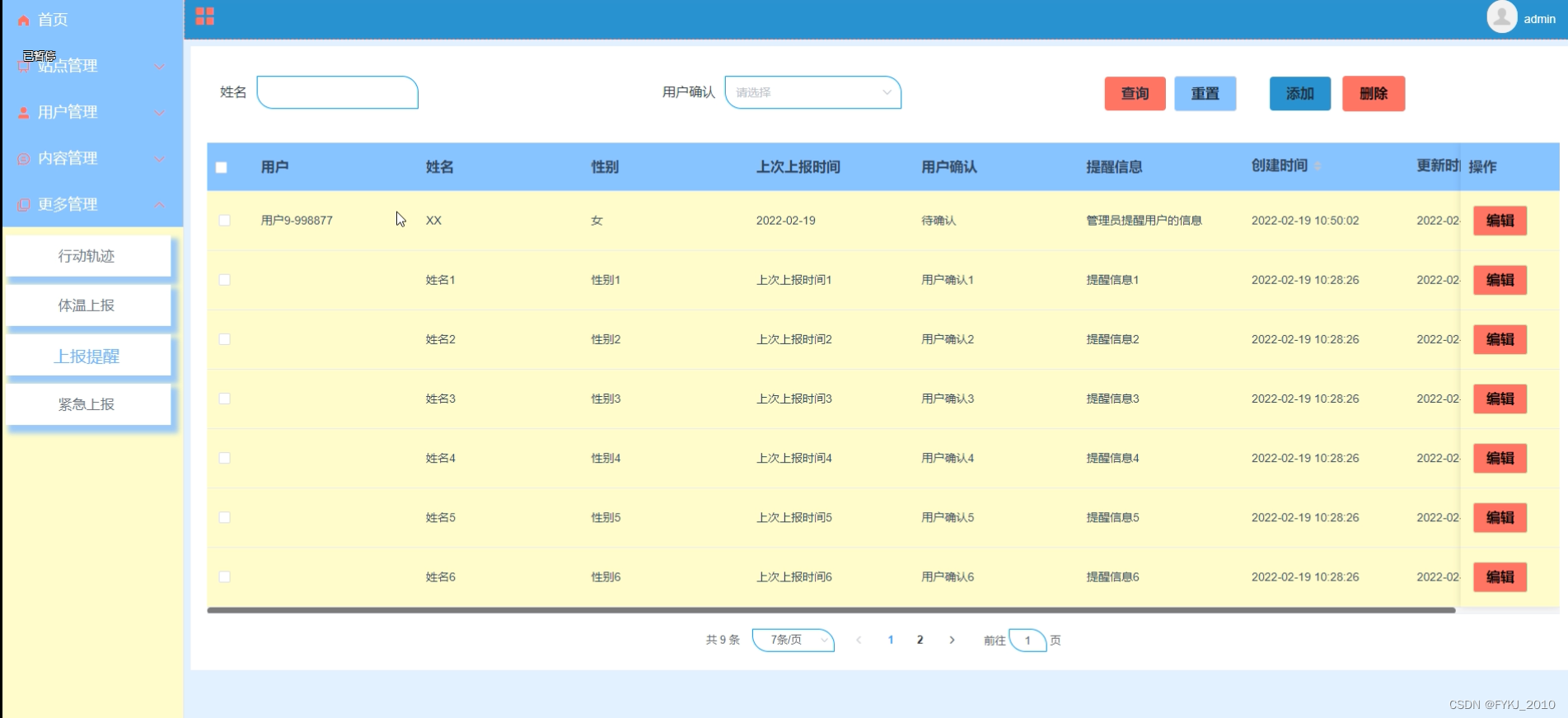
Task: Open the 用户确认 filter dropdown
Action: coord(813,92)
